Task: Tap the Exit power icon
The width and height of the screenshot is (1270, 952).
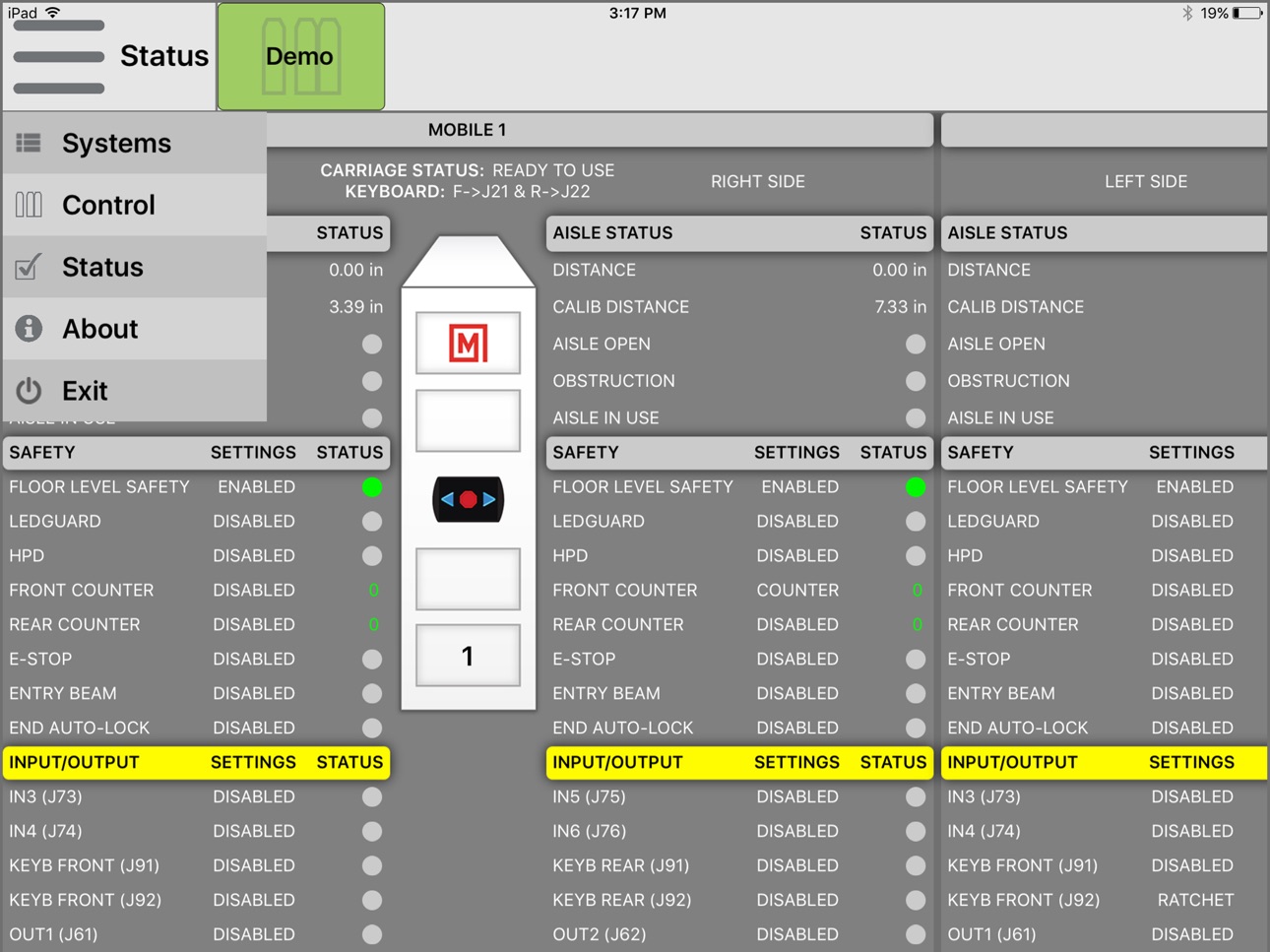Action: [29, 391]
